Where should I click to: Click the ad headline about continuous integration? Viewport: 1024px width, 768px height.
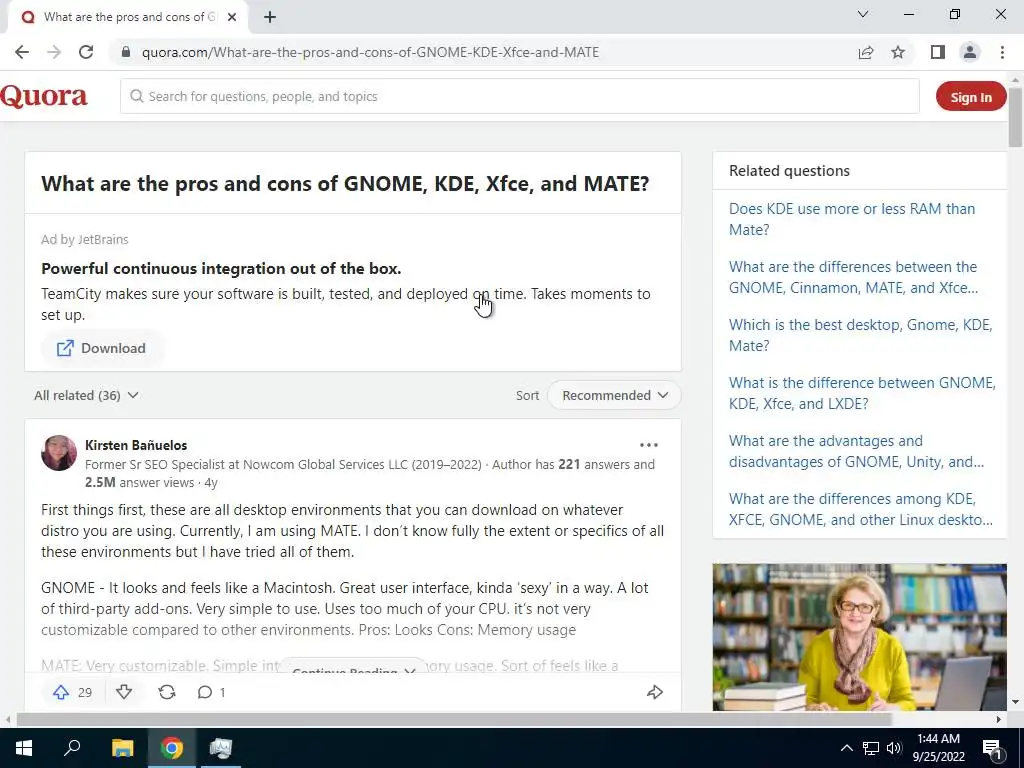tap(221, 268)
